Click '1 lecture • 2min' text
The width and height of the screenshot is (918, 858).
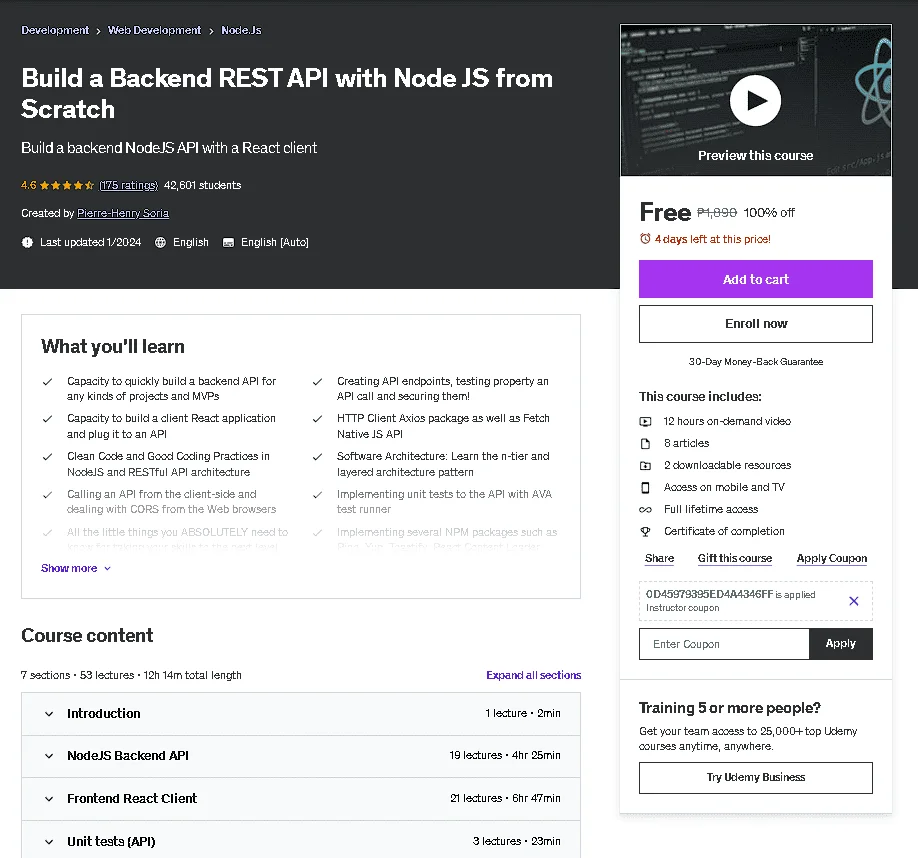click(x=523, y=713)
